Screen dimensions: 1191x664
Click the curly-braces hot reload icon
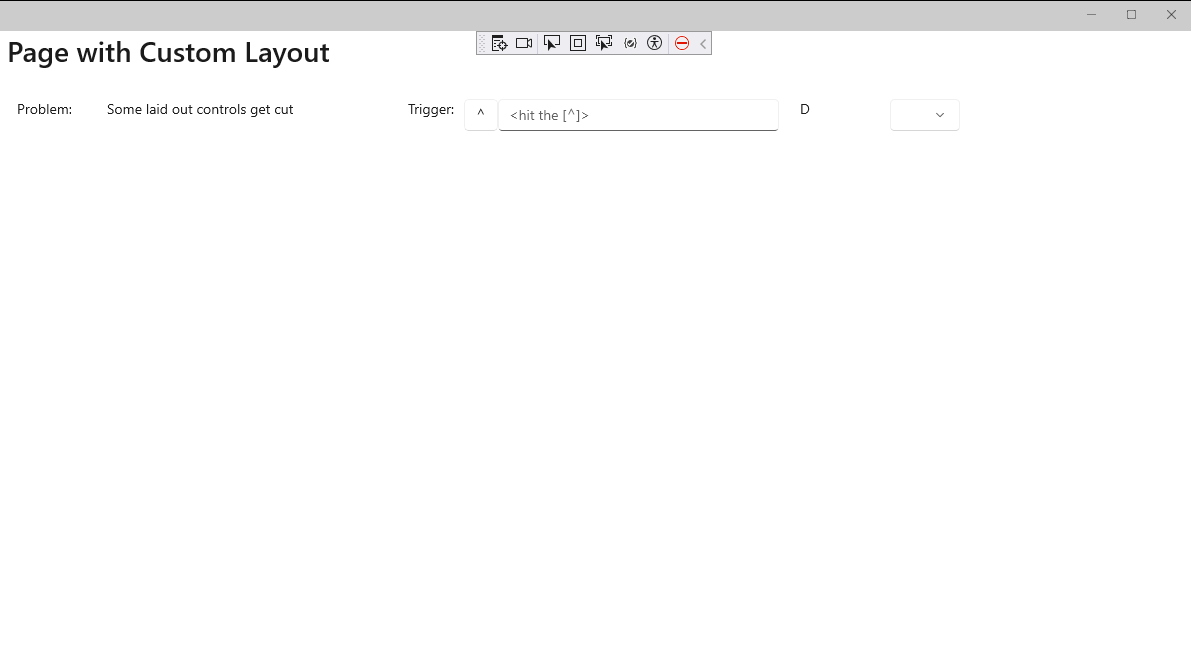coord(630,43)
